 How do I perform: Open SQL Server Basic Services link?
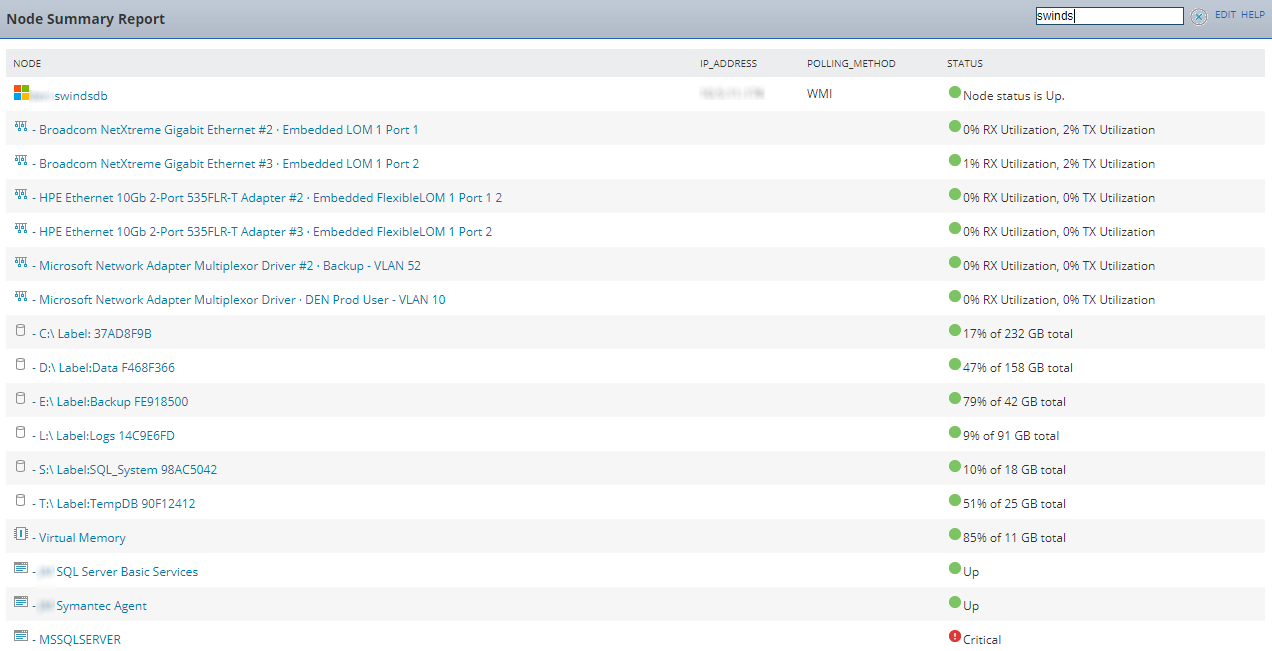click(127, 572)
